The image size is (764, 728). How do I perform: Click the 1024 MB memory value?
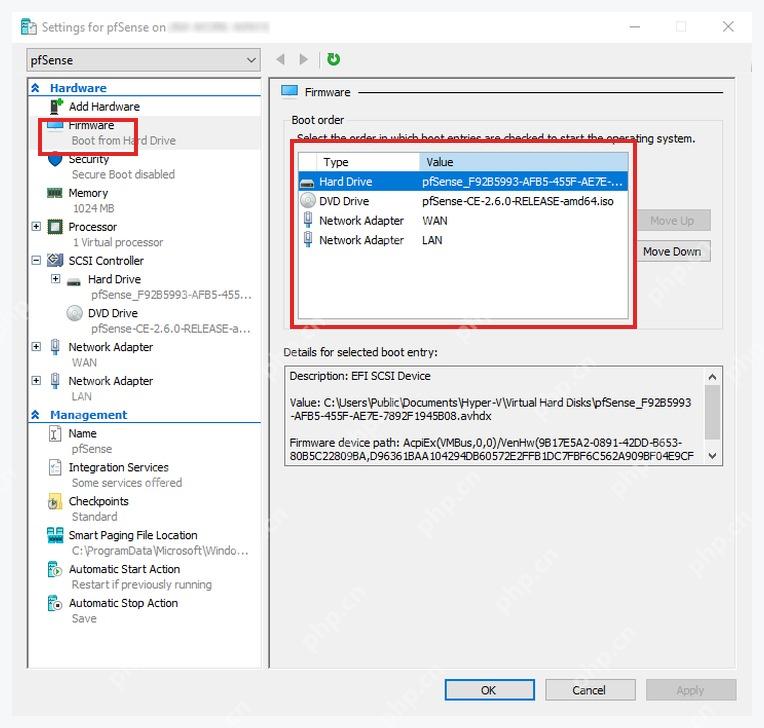click(x=94, y=209)
